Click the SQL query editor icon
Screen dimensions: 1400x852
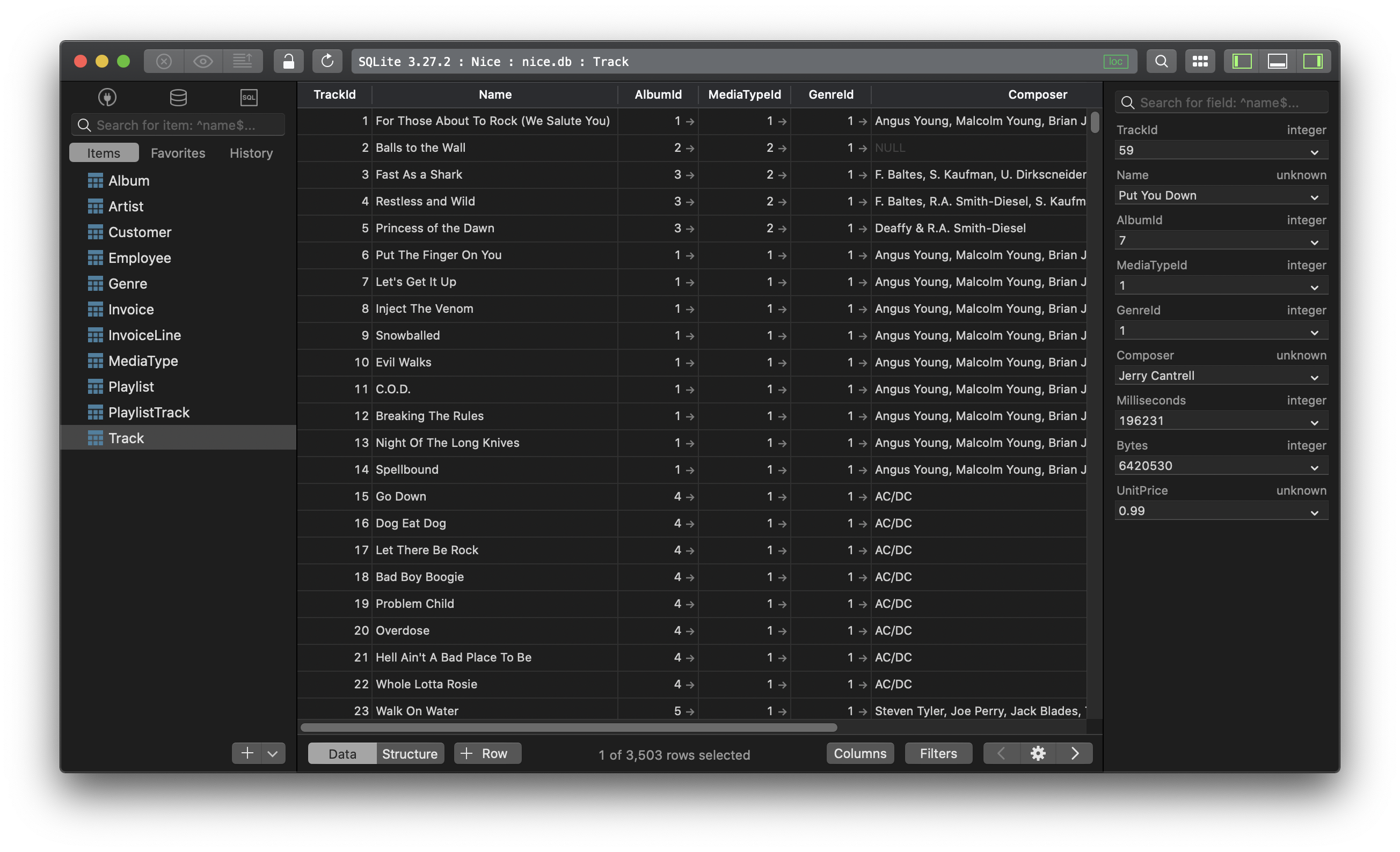248,96
